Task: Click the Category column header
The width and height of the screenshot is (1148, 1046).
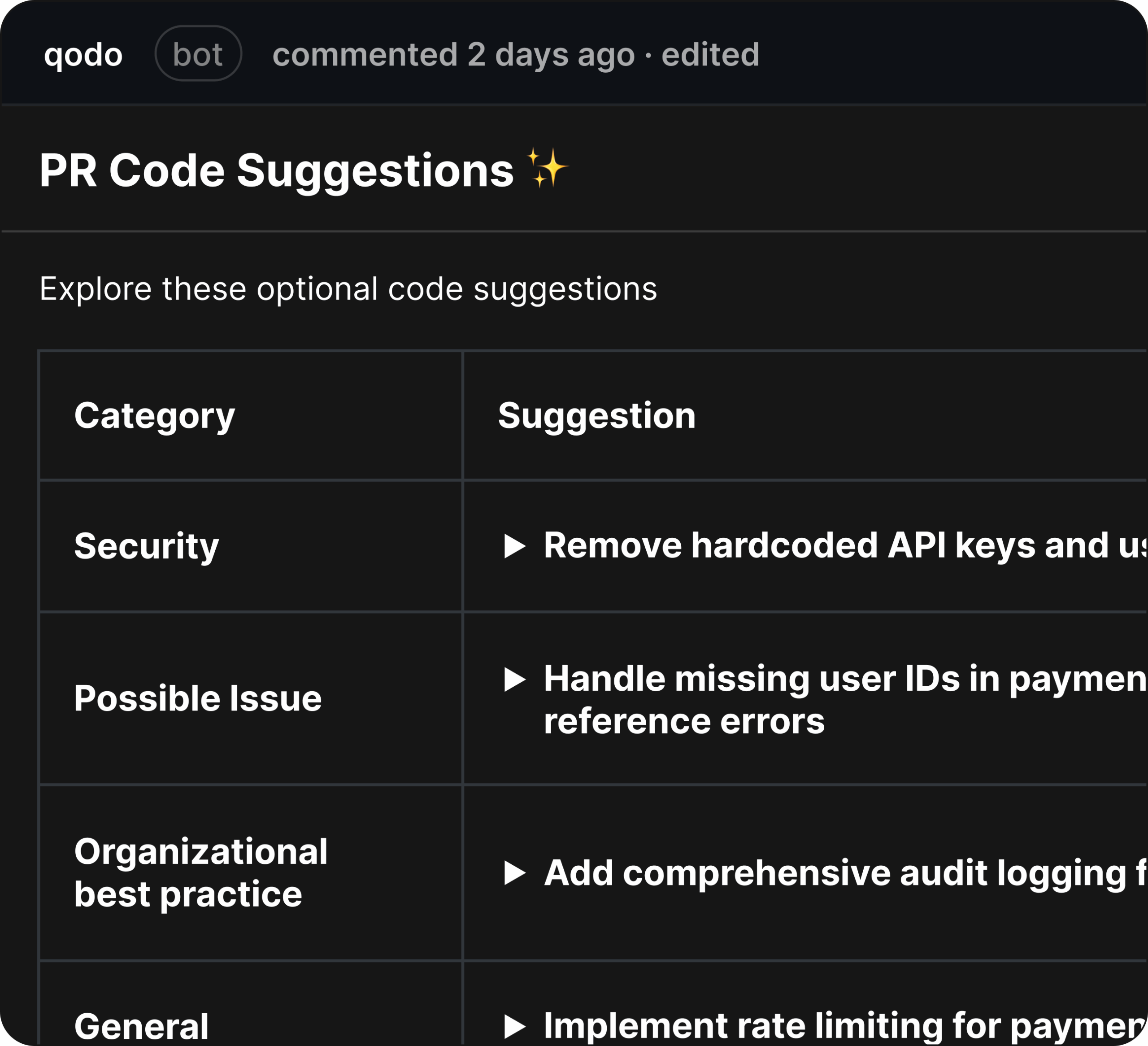Action: pyautogui.click(x=154, y=415)
